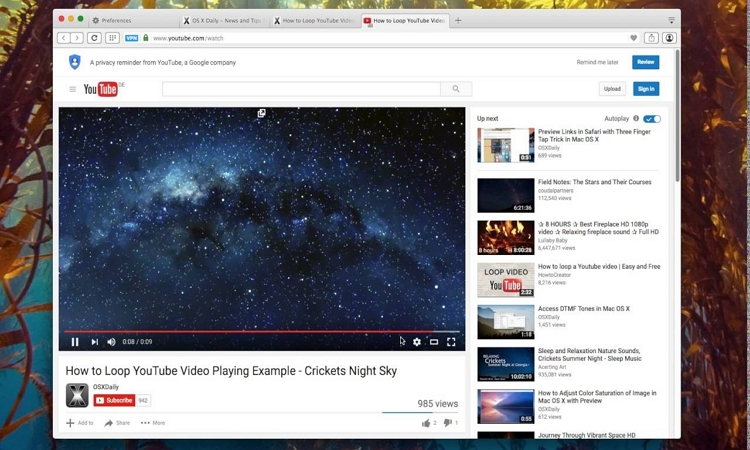750x450 pixels.
Task: Click the red Subscribe button
Action: pos(114,400)
